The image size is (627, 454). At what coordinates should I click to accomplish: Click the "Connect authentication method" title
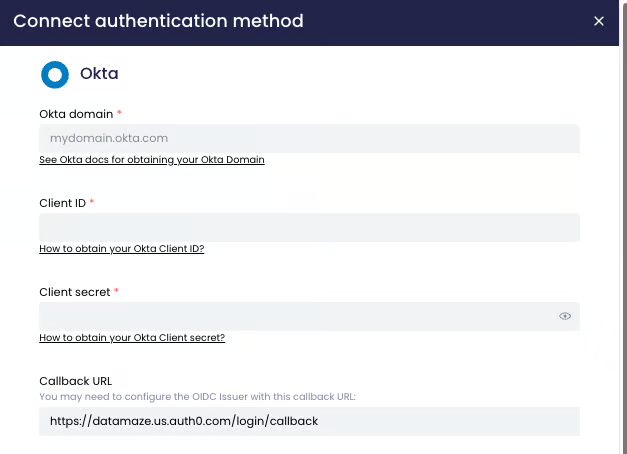pyautogui.click(x=158, y=21)
